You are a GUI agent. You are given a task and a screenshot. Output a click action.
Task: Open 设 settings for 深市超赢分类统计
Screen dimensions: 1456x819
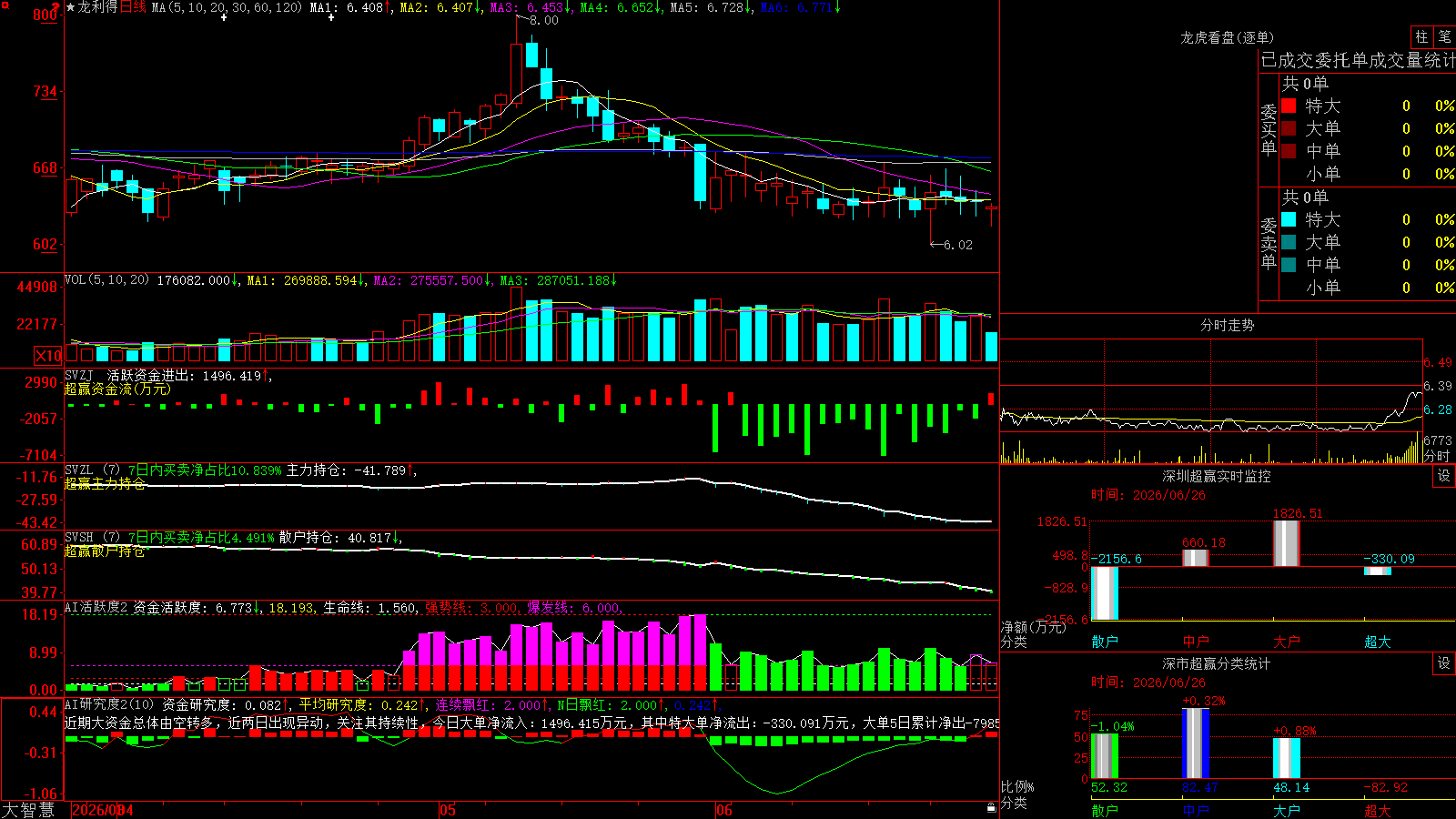[1444, 663]
